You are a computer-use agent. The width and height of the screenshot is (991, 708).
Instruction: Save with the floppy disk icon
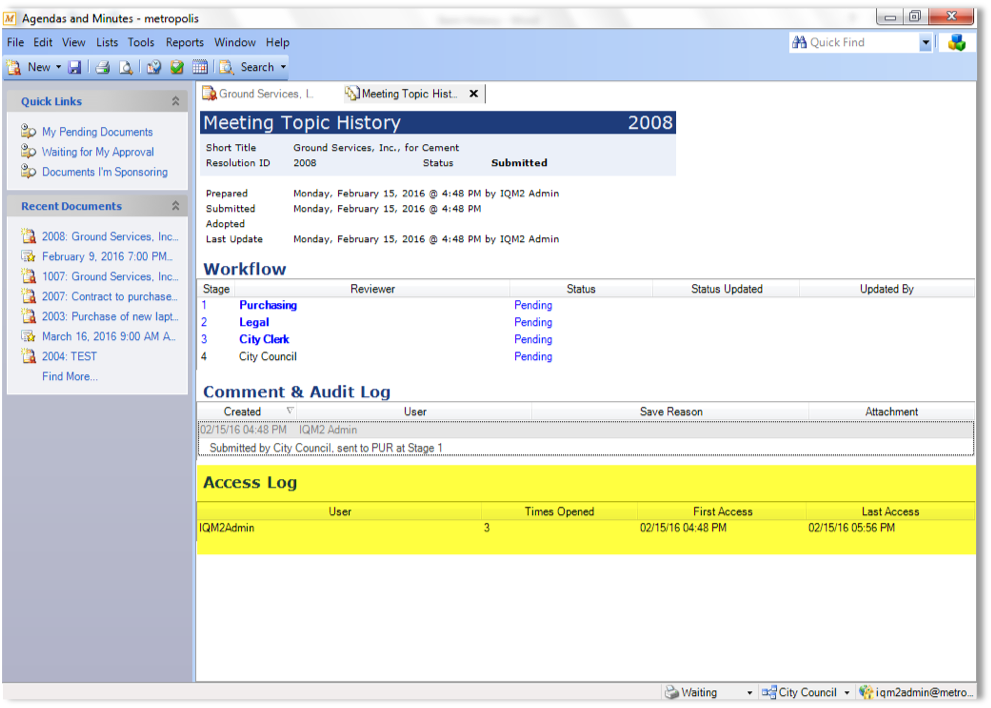(x=75, y=67)
